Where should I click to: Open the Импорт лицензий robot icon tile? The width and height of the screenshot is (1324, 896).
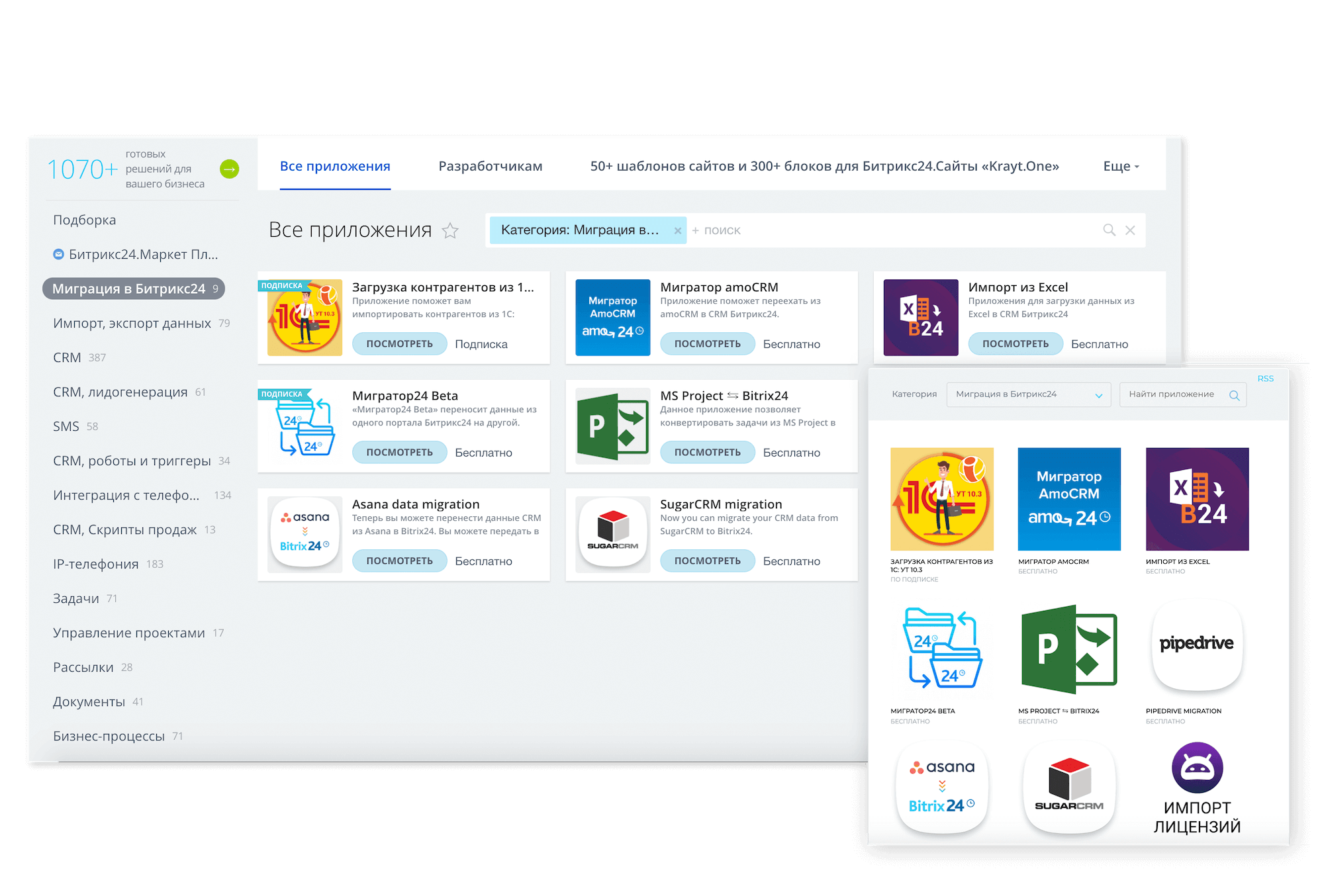click(x=1197, y=787)
